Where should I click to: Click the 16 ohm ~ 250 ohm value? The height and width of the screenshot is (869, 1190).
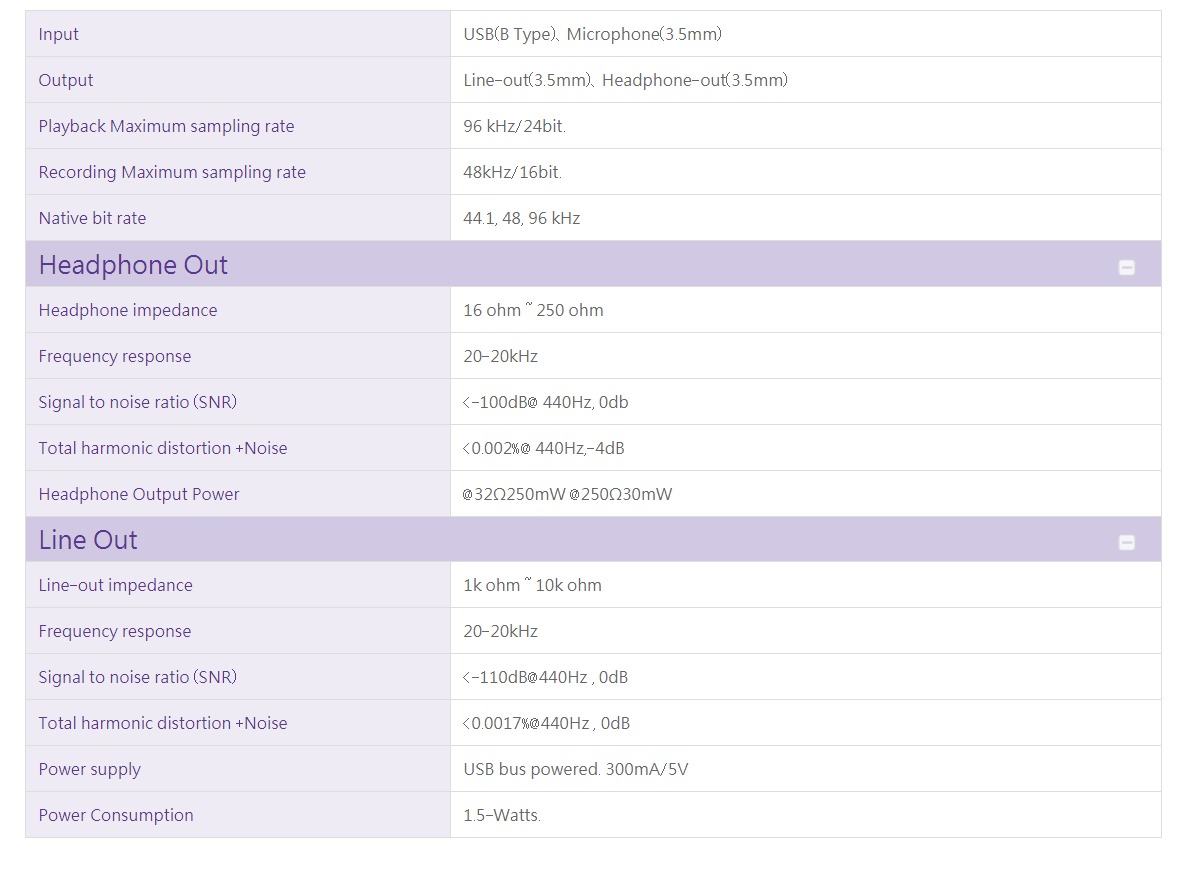coord(533,310)
